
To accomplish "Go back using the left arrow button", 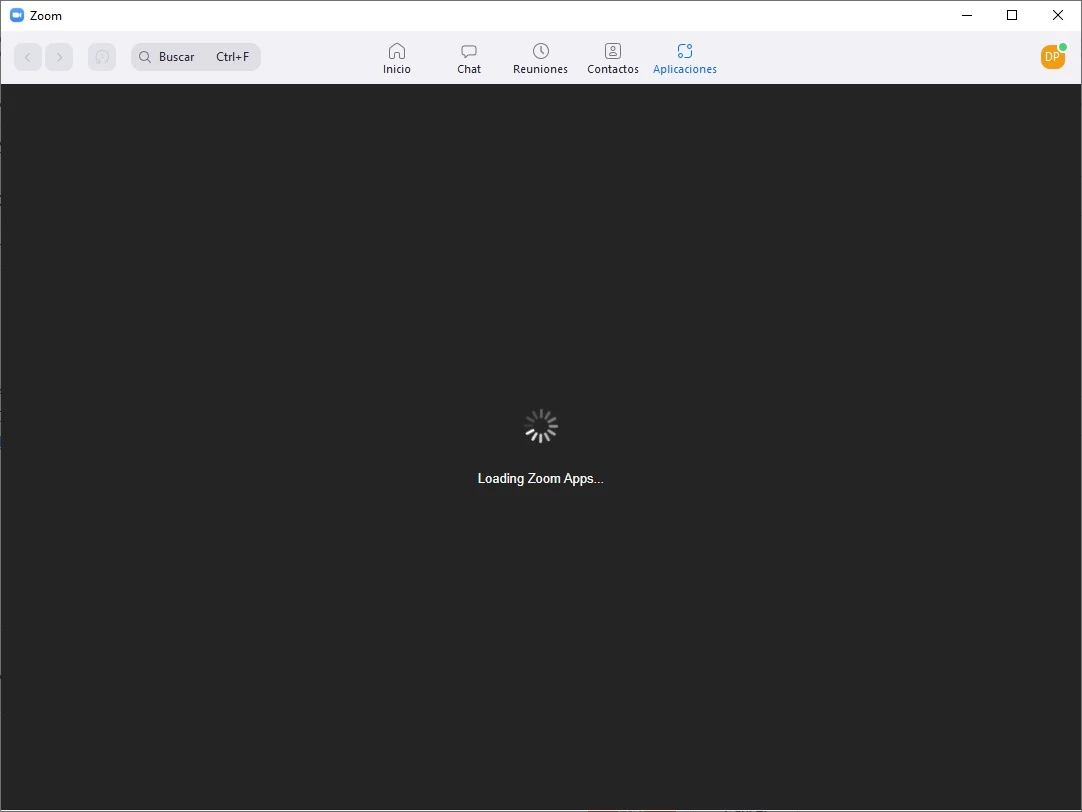I will point(28,57).
